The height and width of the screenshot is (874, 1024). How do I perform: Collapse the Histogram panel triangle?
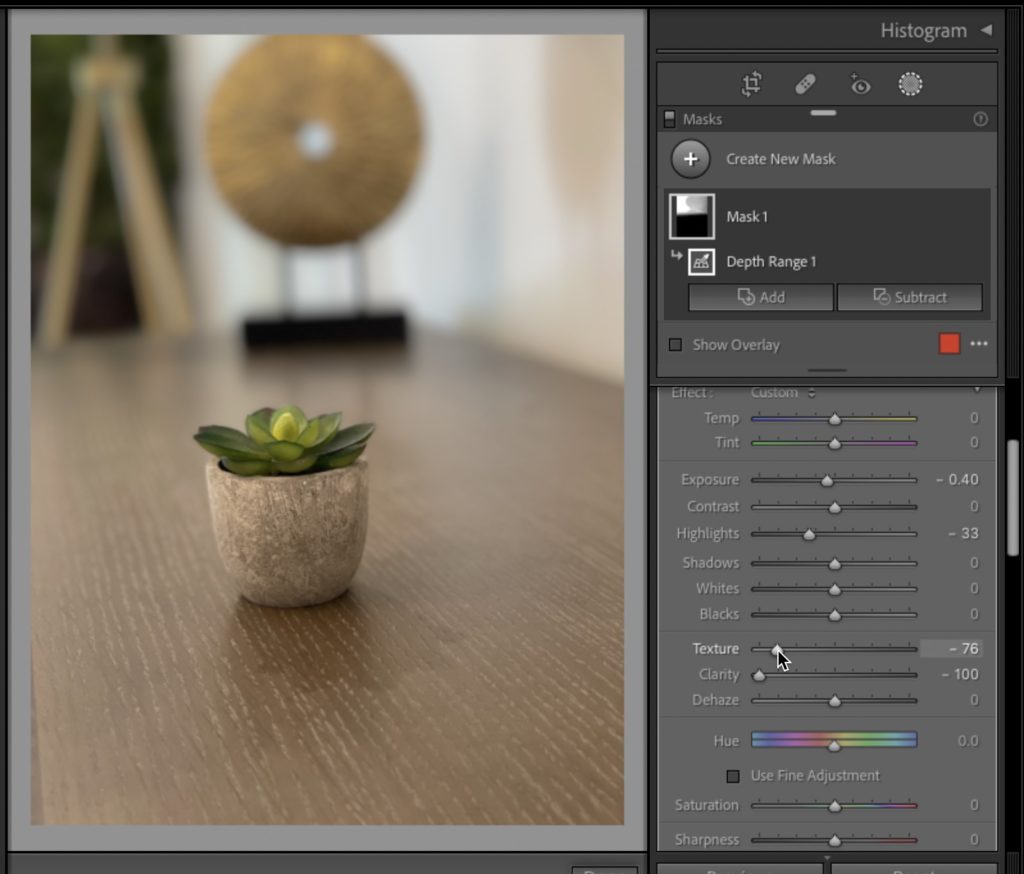986,30
